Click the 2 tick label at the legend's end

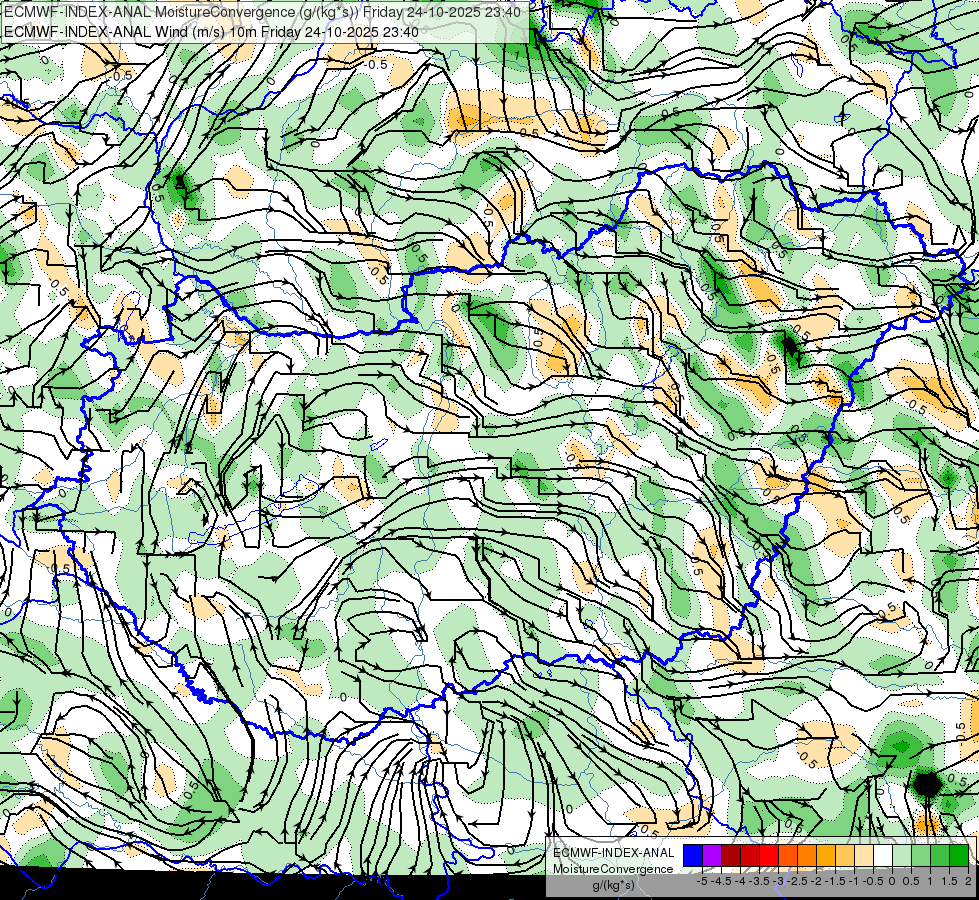[968, 881]
